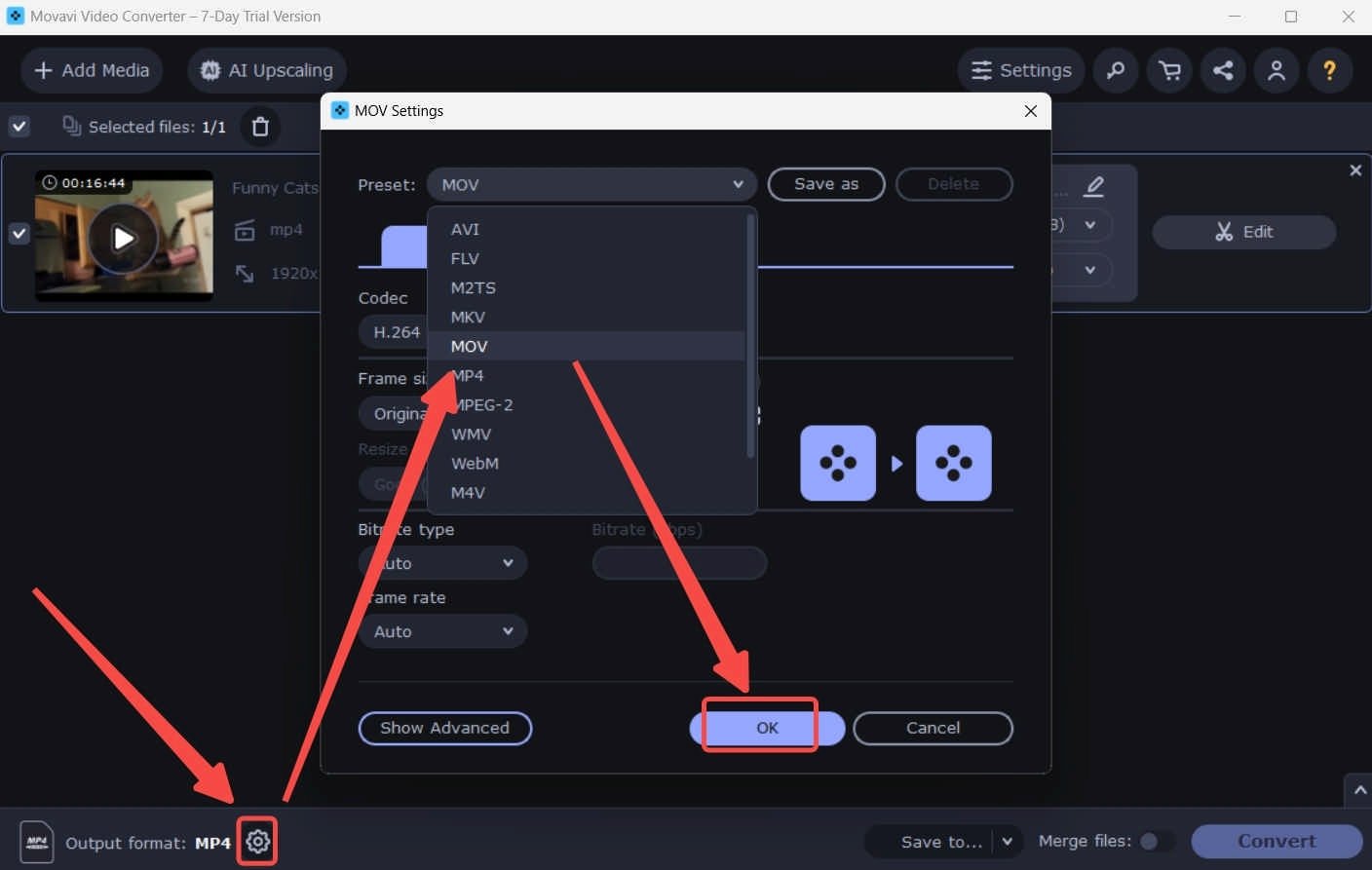Open the Frame rate Auto dropdown
Image resolution: width=1372 pixels, height=870 pixels.
click(442, 631)
